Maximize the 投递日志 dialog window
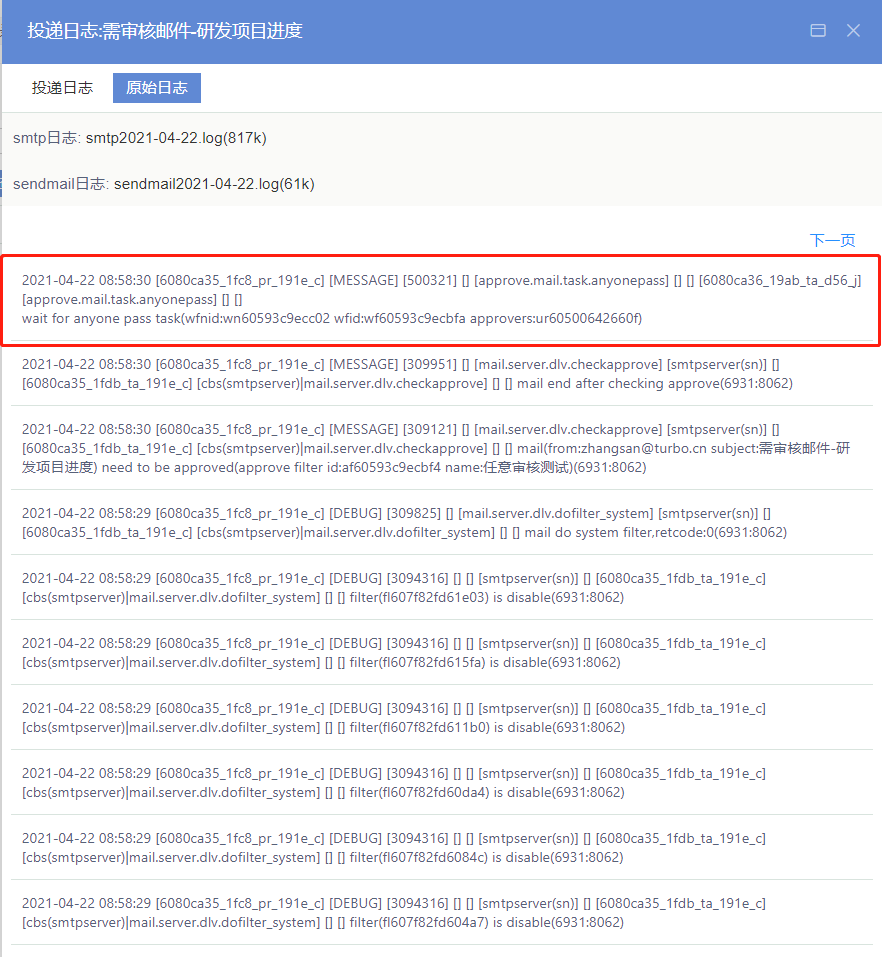Viewport: 882px width, 957px height. 818,31
